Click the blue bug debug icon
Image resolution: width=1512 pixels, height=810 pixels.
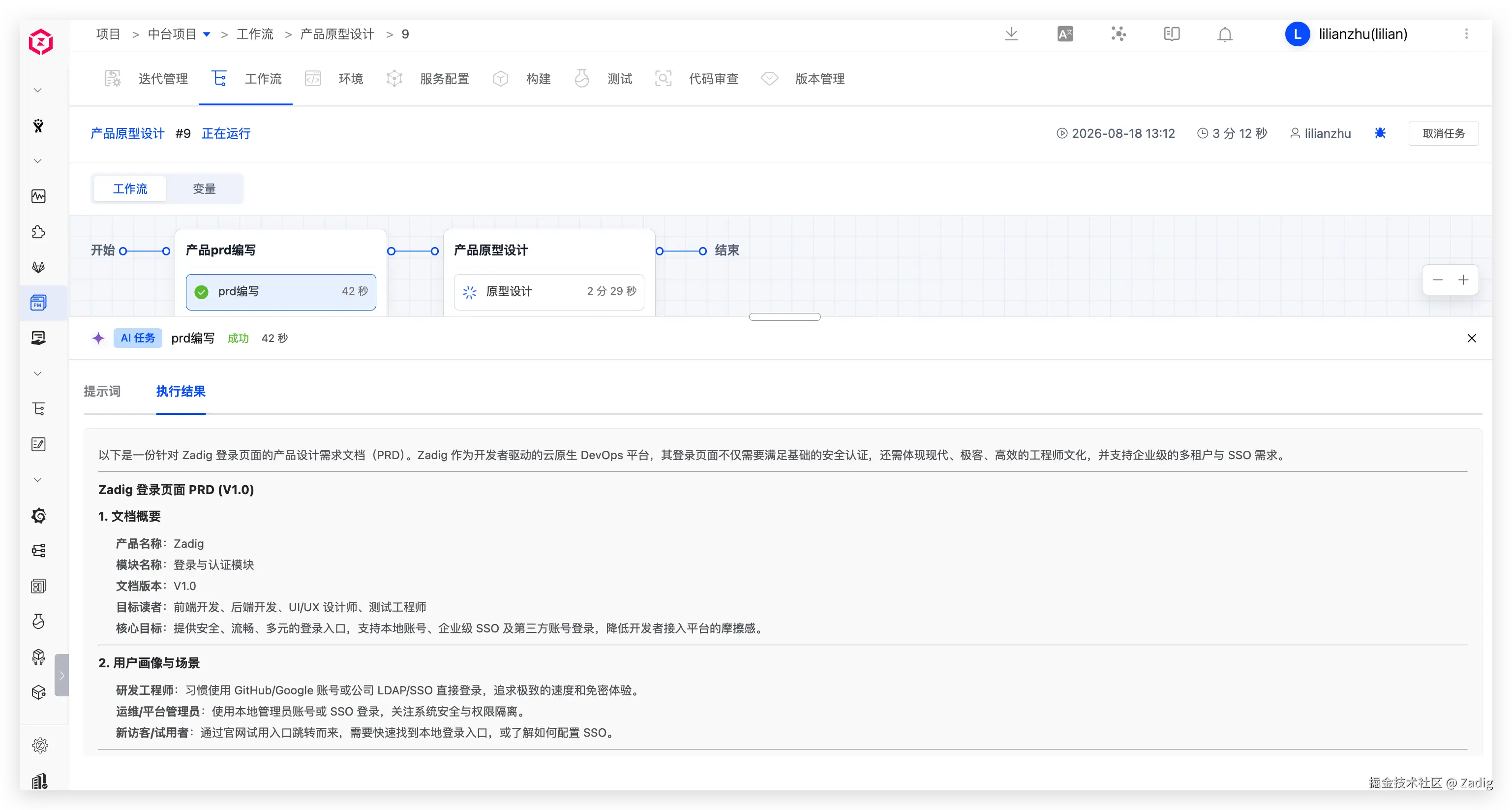pyautogui.click(x=1380, y=133)
